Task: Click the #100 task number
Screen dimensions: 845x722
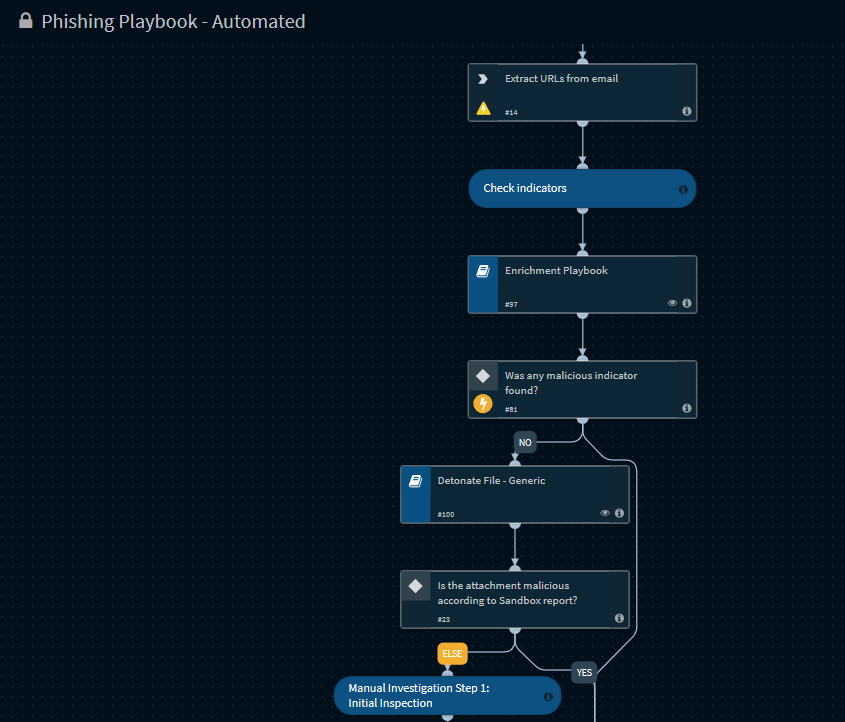Action: point(445,515)
